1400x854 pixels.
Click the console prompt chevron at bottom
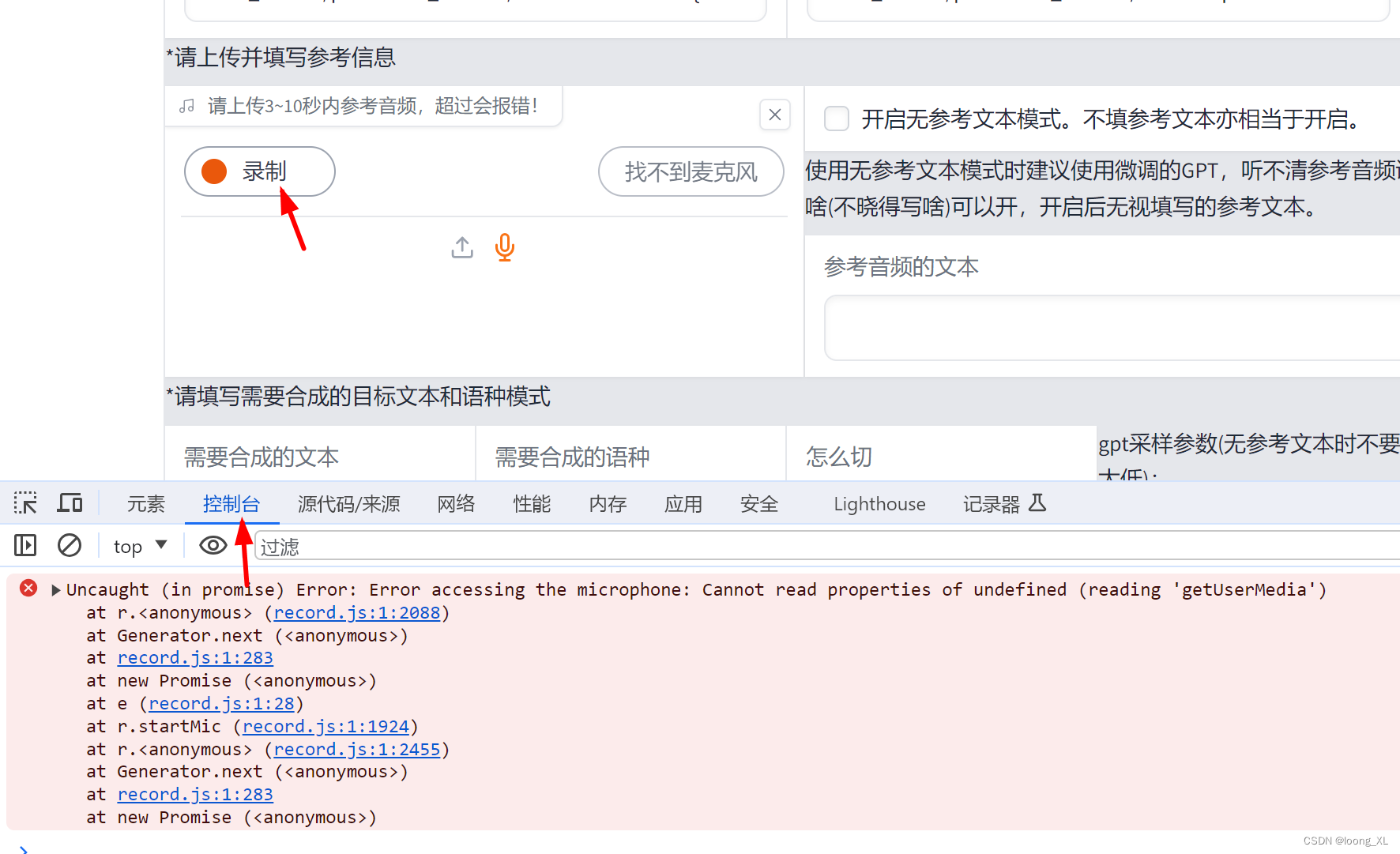[x=23, y=849]
